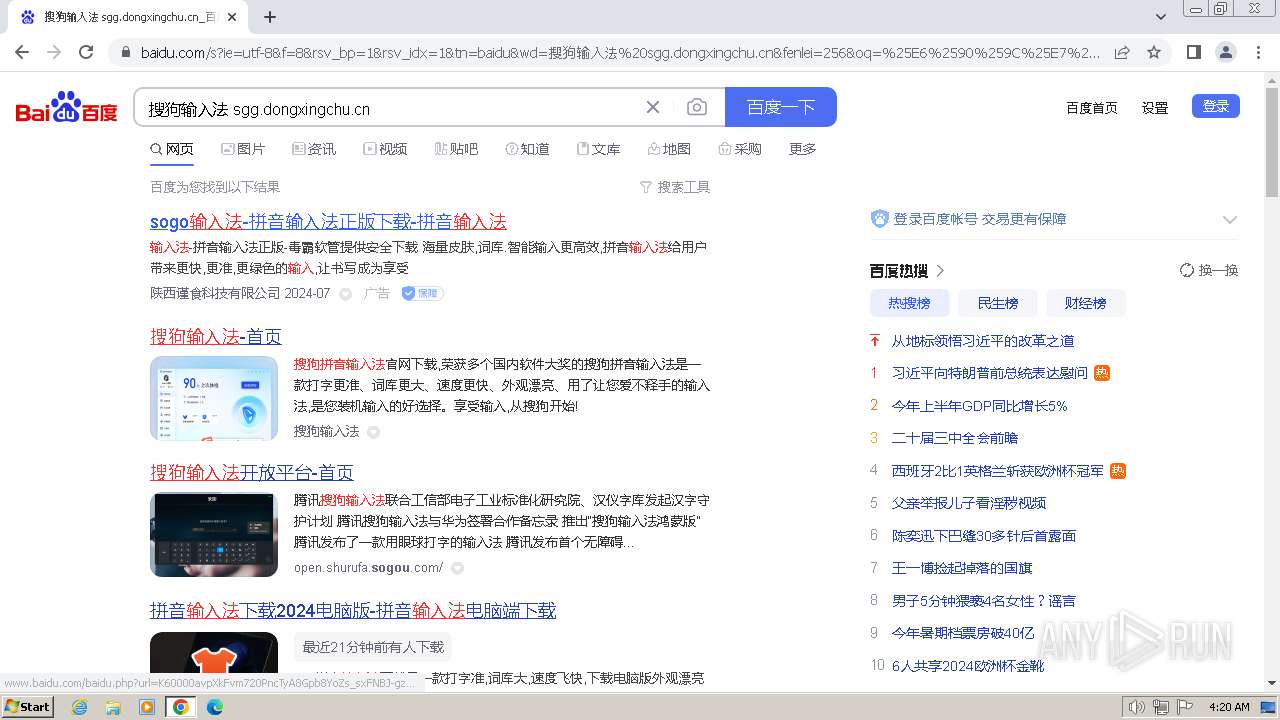Click the 百度一下 search button
Screen dimensions: 1280x720
click(x=781, y=107)
